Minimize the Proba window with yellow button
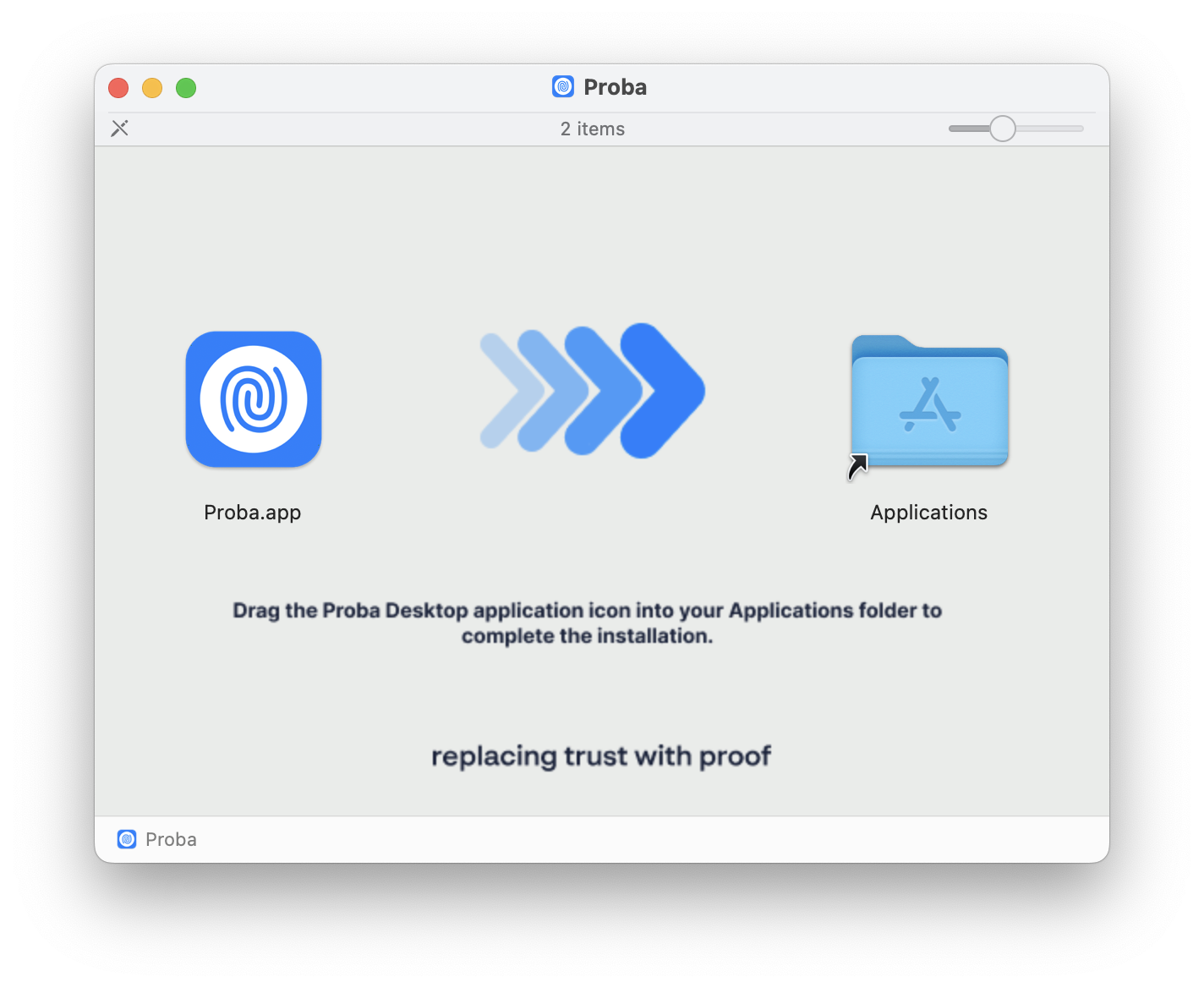This screenshot has width=1204, height=988. point(152,88)
